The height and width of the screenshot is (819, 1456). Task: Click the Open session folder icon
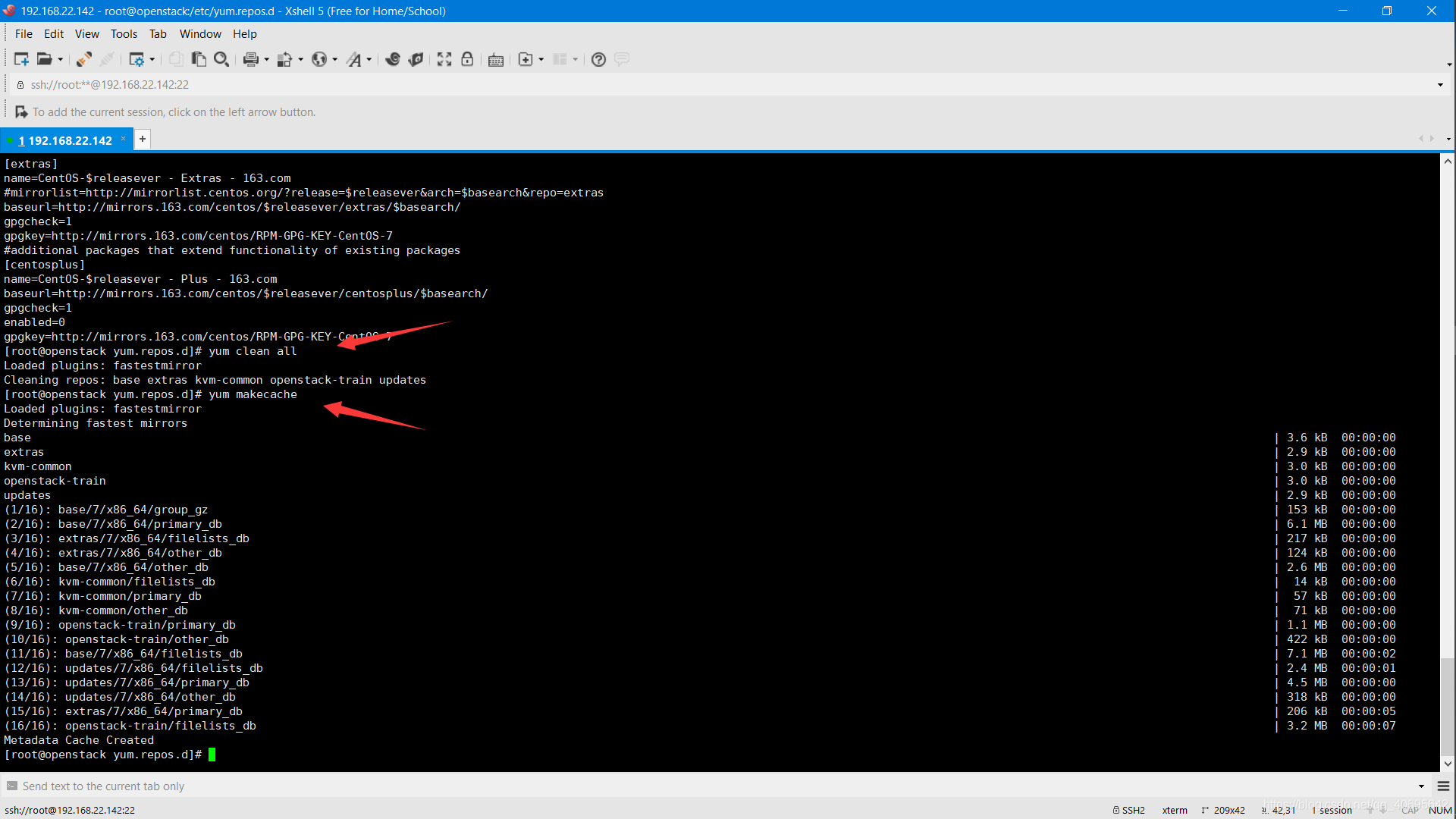(45, 59)
